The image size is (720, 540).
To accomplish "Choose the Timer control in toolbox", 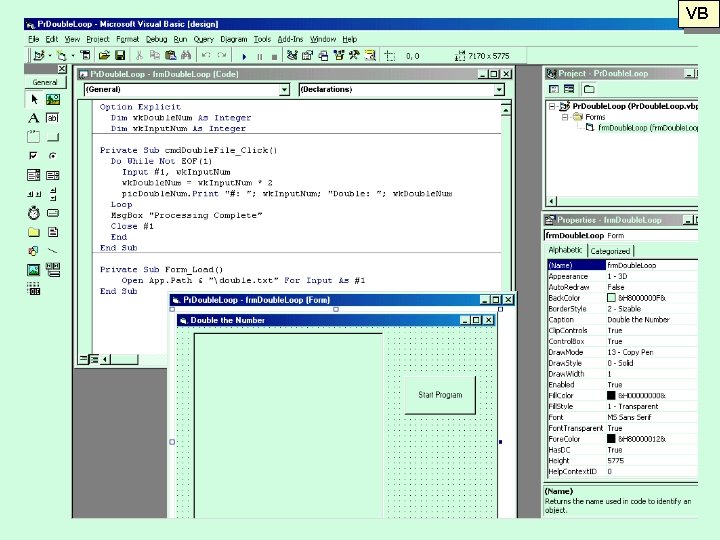I will pos(34,213).
